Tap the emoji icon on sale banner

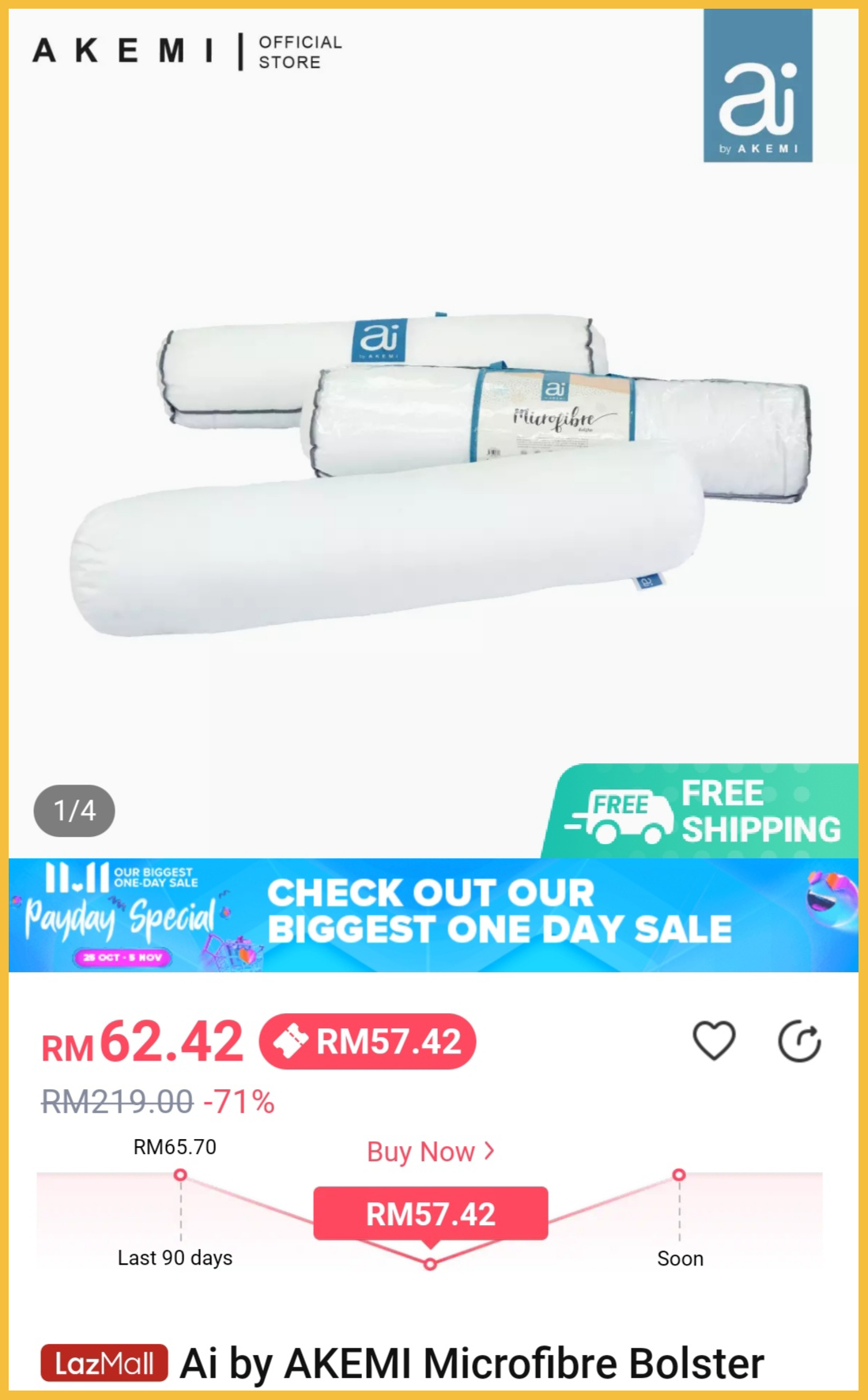coord(832,900)
